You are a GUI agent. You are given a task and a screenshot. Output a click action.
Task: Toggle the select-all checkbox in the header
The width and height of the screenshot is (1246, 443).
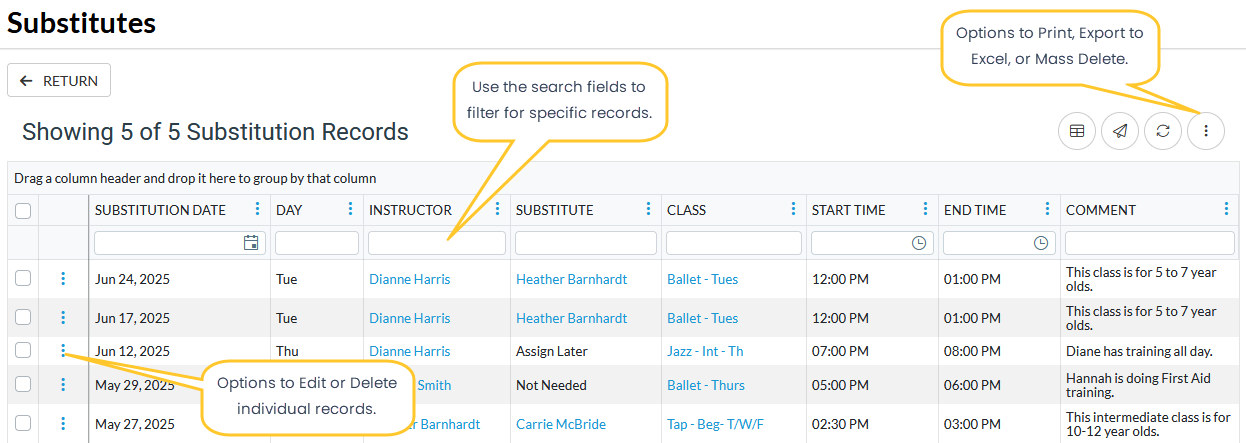(x=23, y=210)
